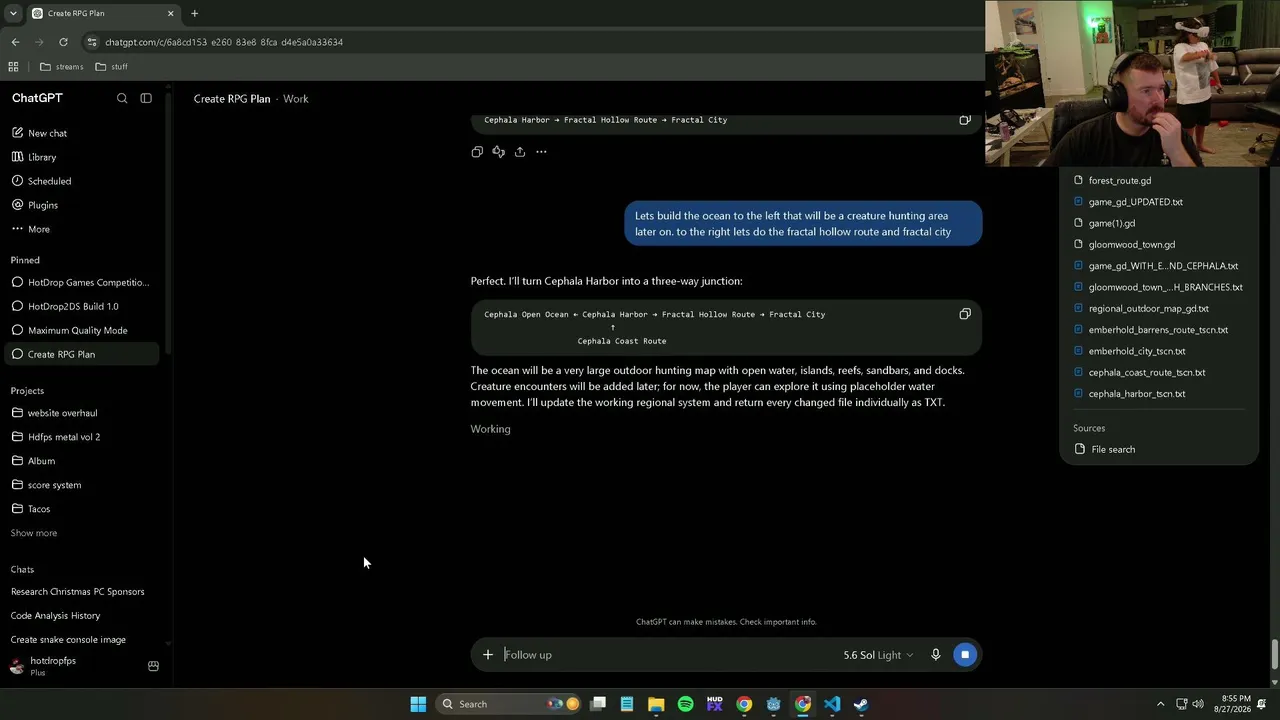Collapse the ChatGPT sidebar panel
The width and height of the screenshot is (1280, 720).
tap(146, 98)
